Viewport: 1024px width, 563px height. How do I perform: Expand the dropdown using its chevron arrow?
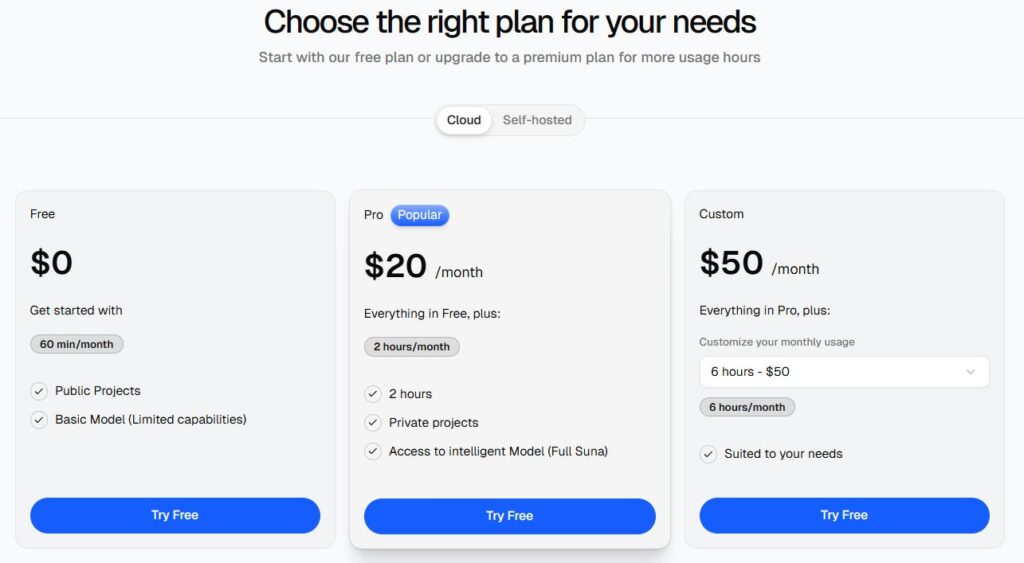point(970,372)
